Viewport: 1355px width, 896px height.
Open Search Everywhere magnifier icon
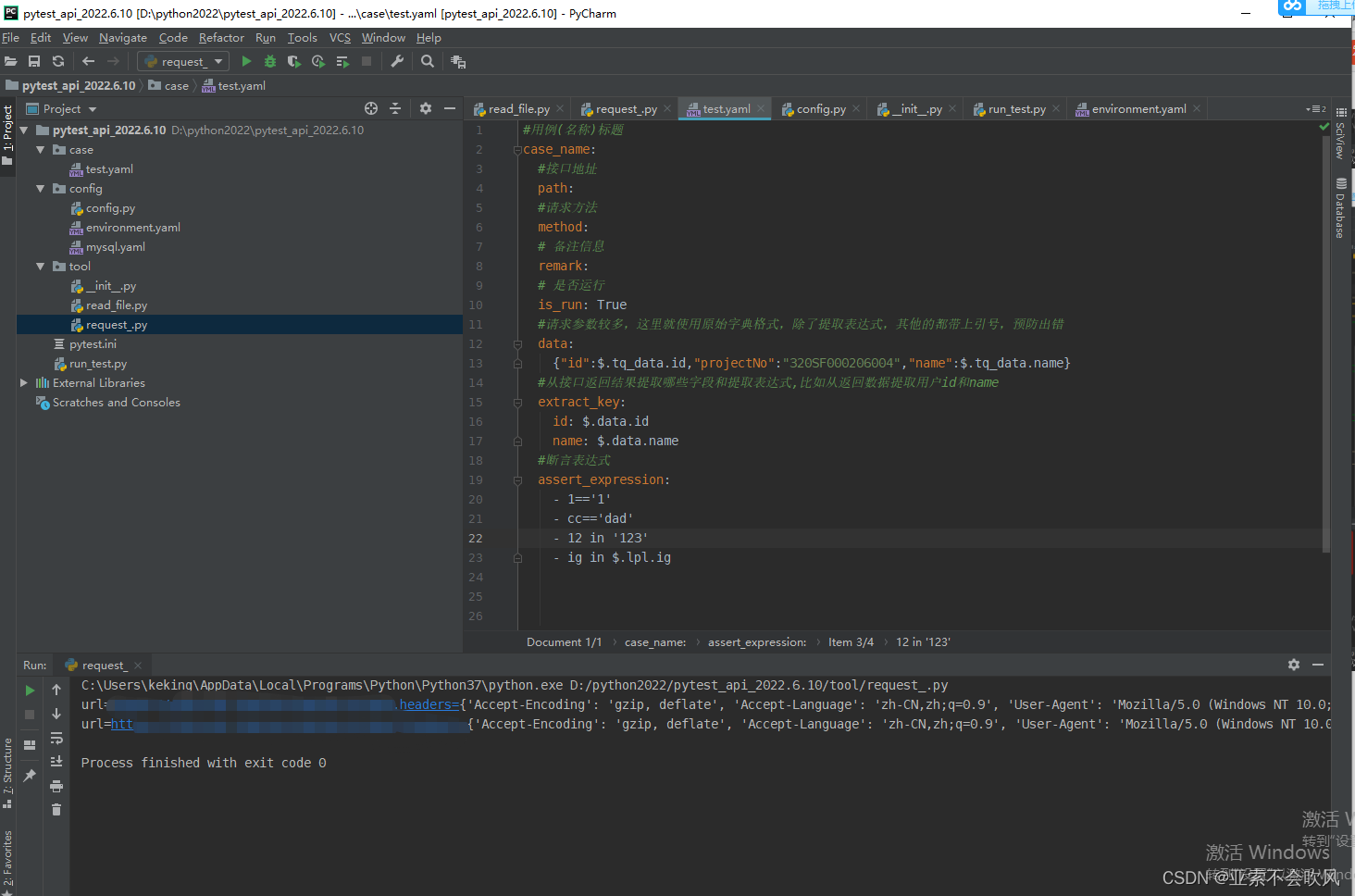pos(428,61)
